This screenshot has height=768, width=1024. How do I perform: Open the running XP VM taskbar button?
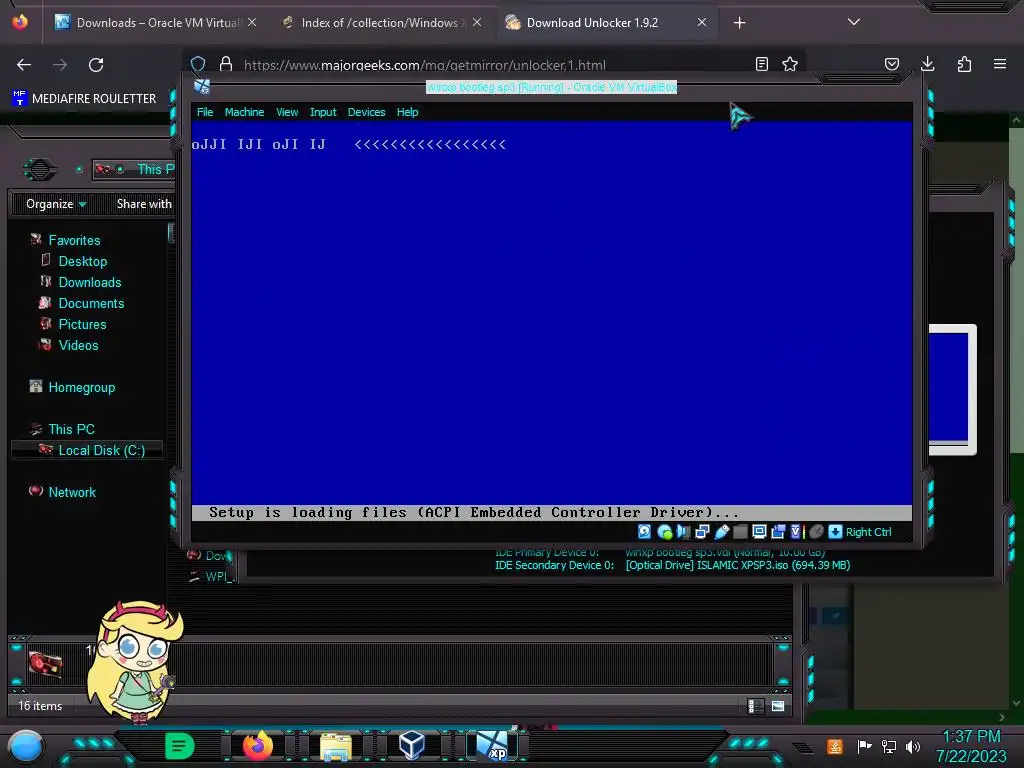(493, 746)
